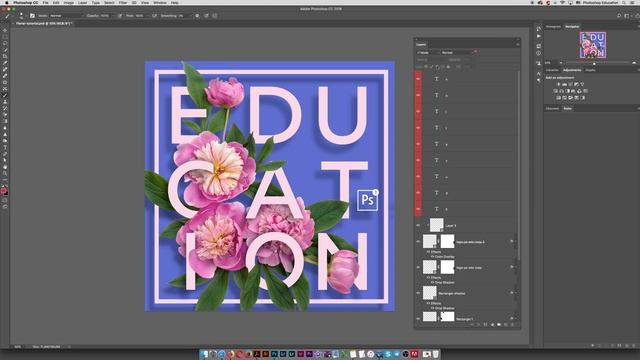The height and width of the screenshot is (360, 640).
Task: Add a Curves adjustment
Action: click(x=570, y=84)
